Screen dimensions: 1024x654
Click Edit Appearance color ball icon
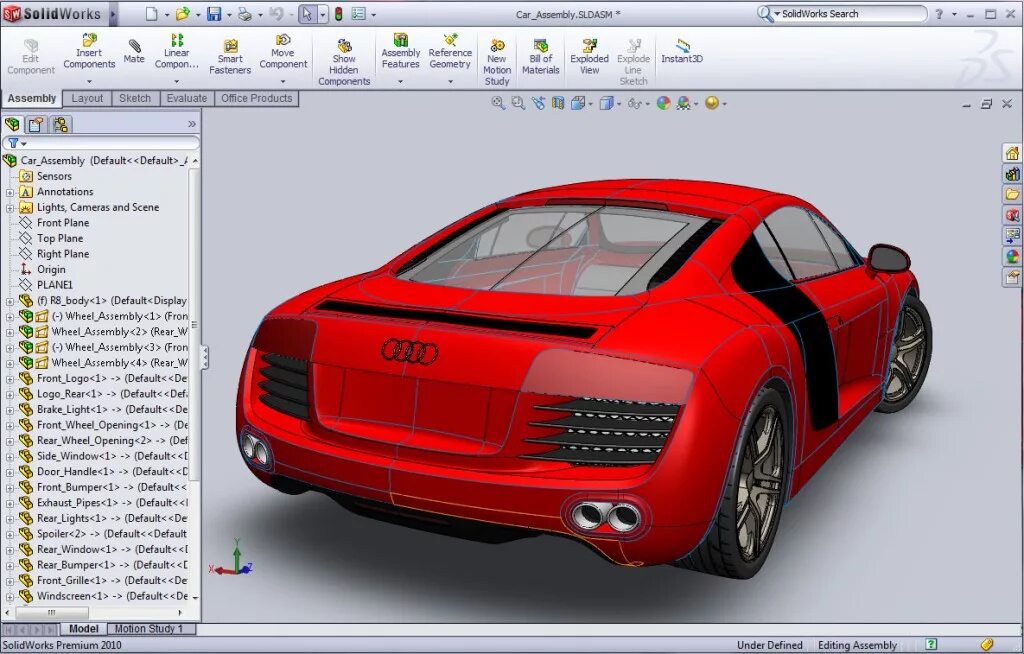664,103
